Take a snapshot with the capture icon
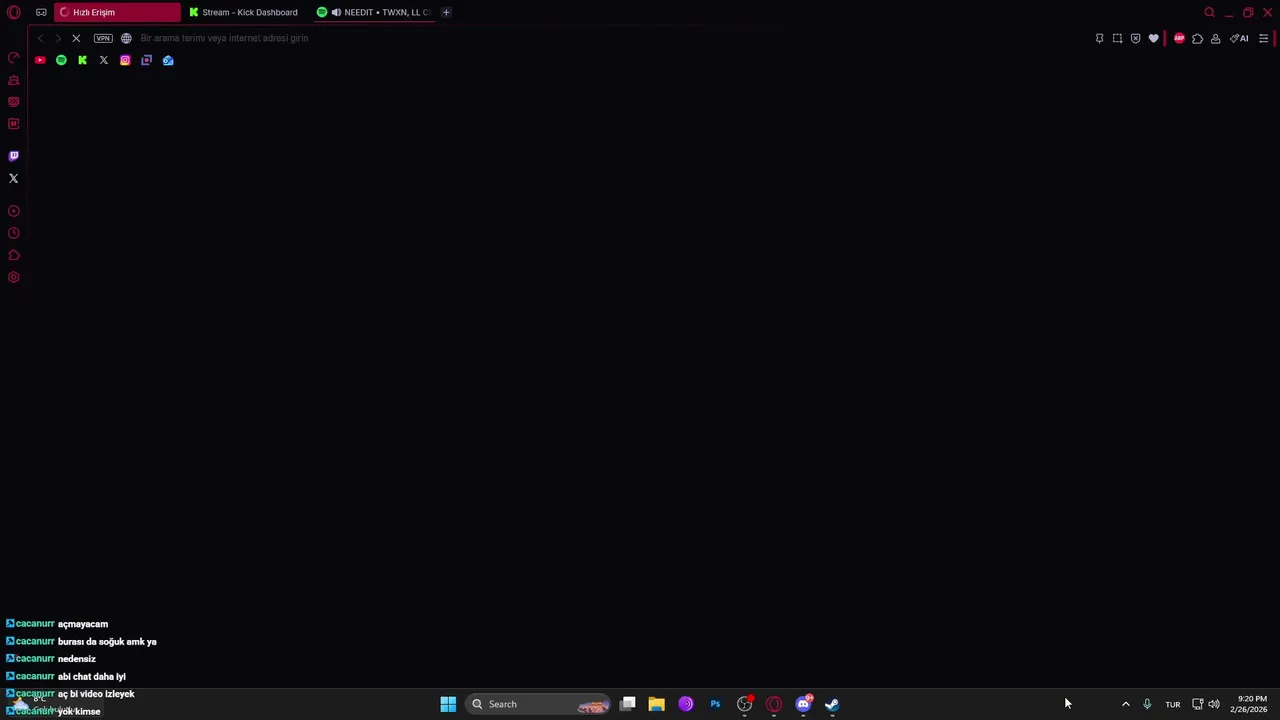1280x720 pixels. pyautogui.click(x=1117, y=38)
